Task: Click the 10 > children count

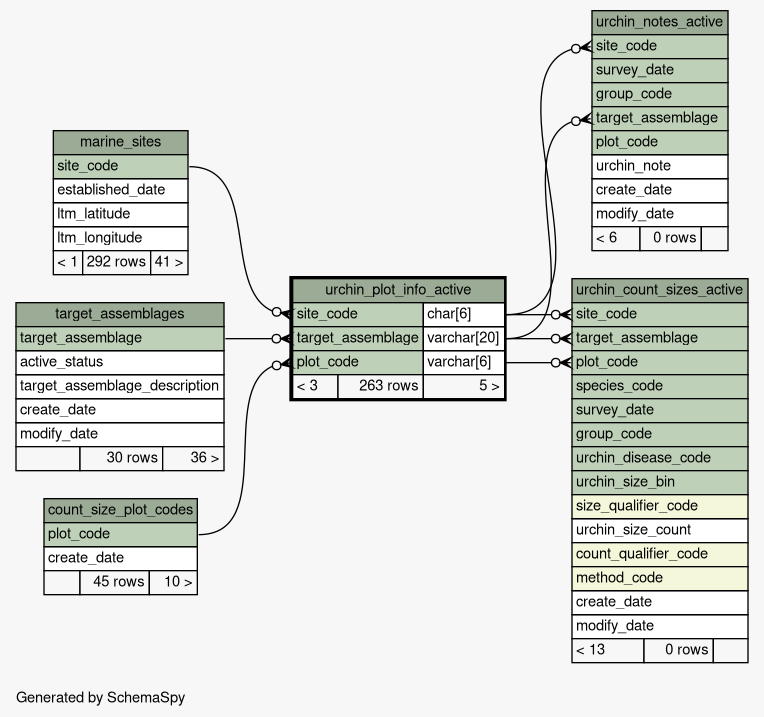Action: tap(173, 583)
